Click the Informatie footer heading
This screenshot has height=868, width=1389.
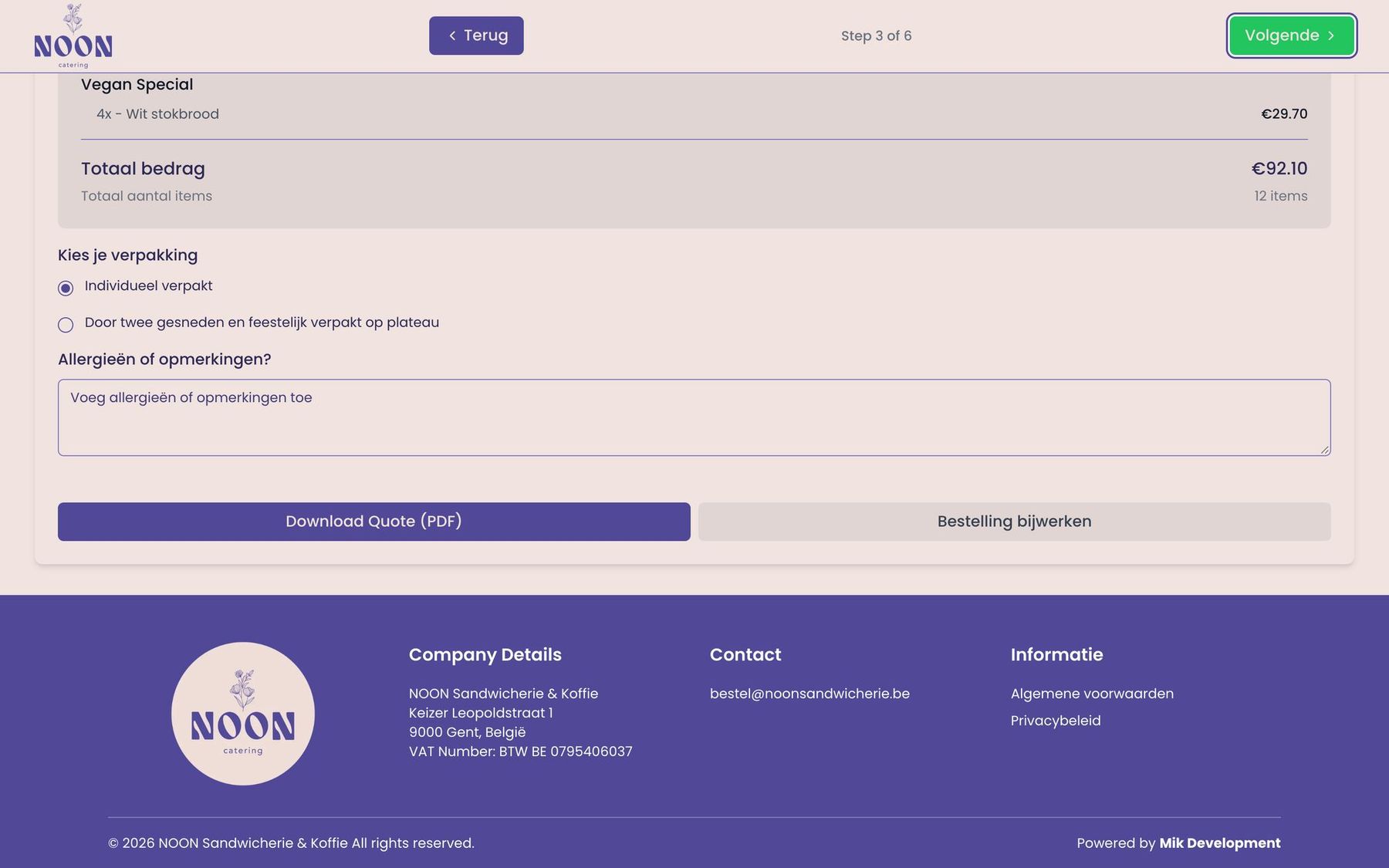point(1056,654)
